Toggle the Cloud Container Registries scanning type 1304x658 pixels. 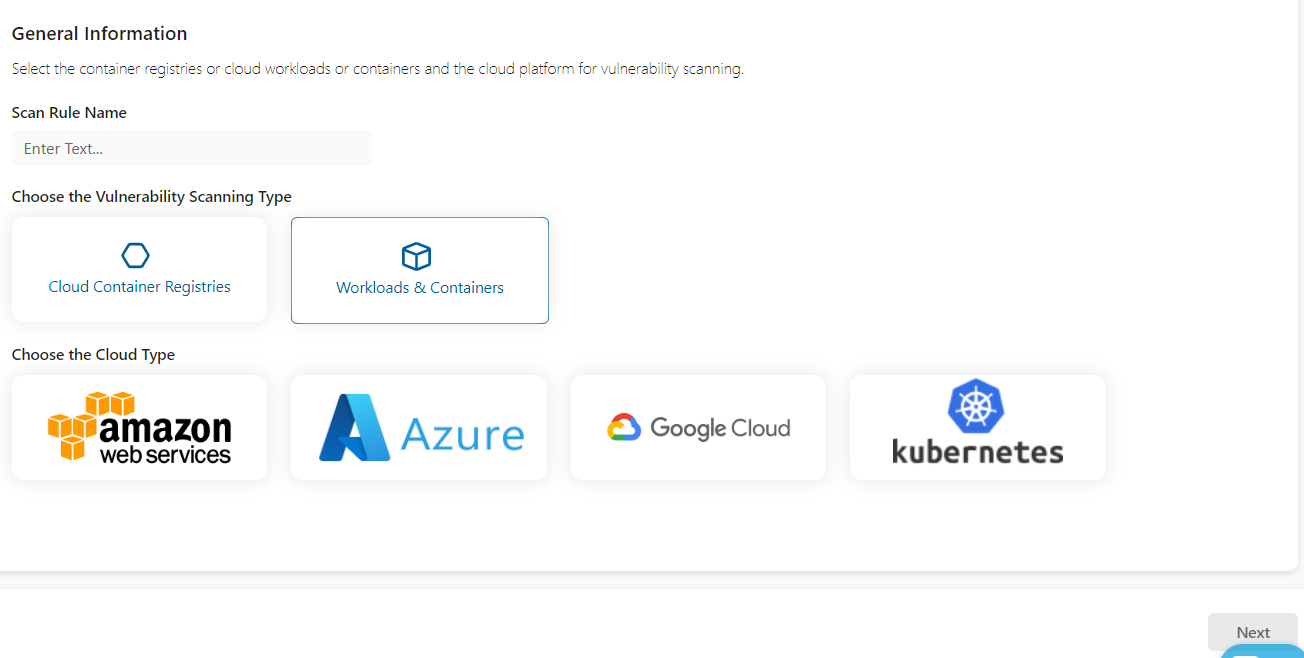tap(139, 270)
